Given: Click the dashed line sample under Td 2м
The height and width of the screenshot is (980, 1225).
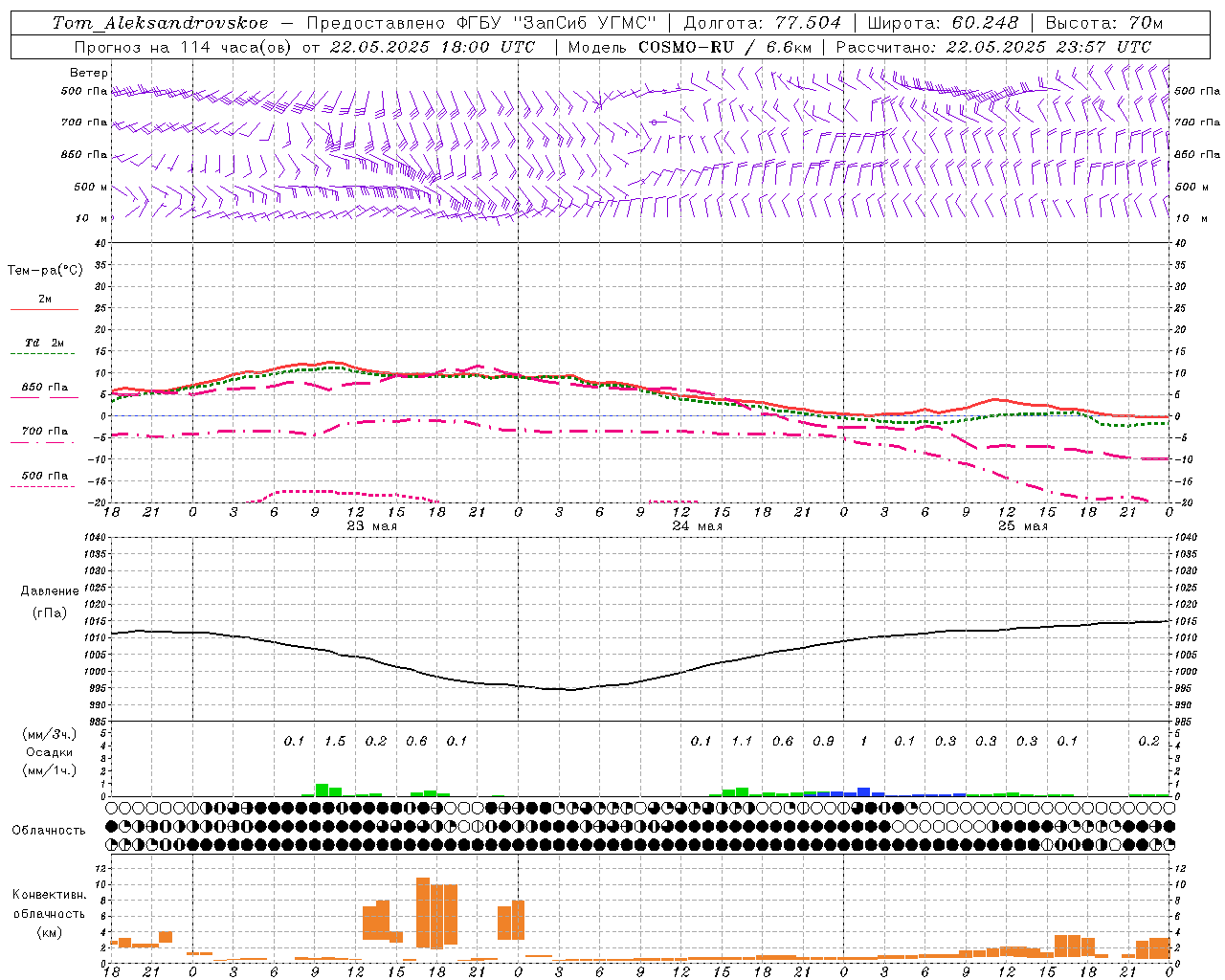Looking at the screenshot, I should pyautogui.click(x=45, y=354).
